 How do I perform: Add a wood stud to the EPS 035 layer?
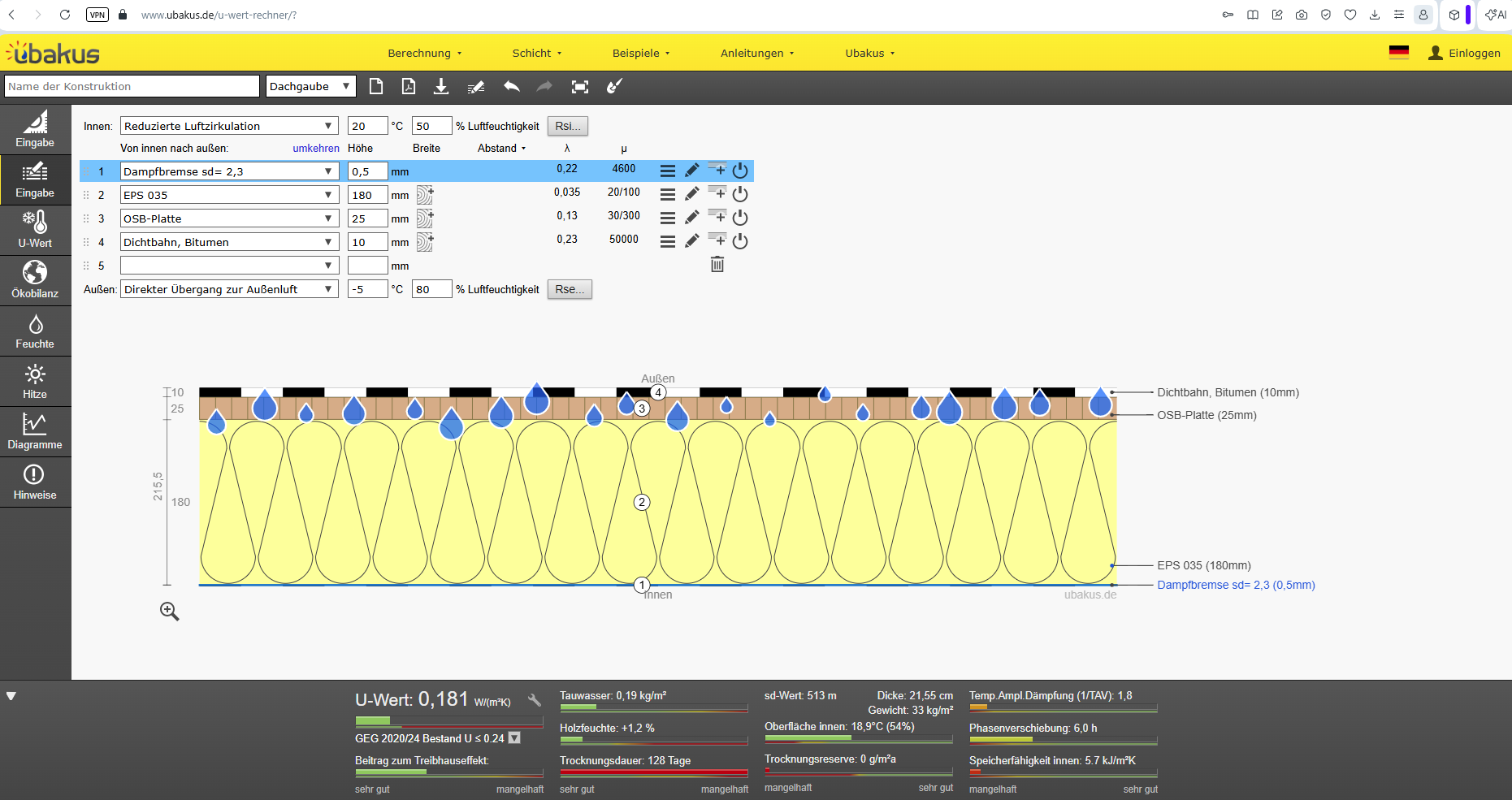tap(425, 195)
